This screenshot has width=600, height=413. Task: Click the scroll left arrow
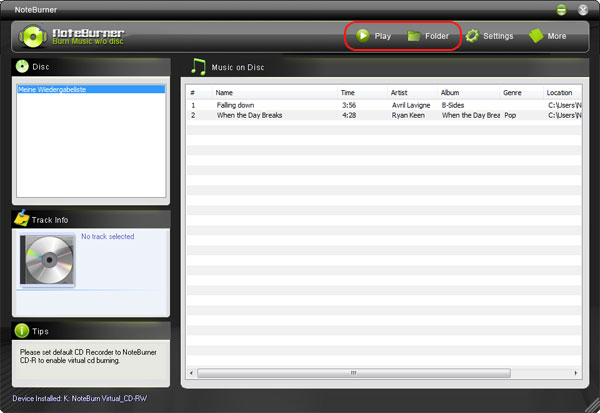pyautogui.click(x=192, y=373)
